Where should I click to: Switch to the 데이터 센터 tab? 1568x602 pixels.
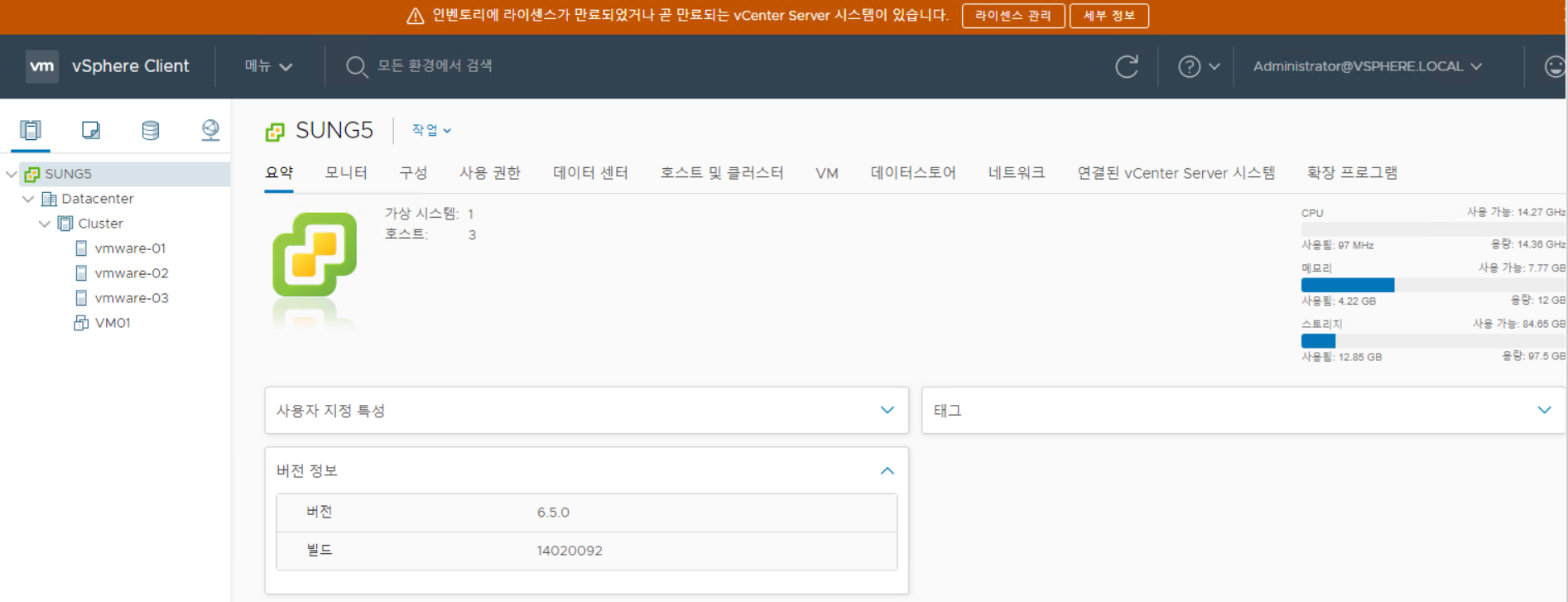(x=590, y=172)
